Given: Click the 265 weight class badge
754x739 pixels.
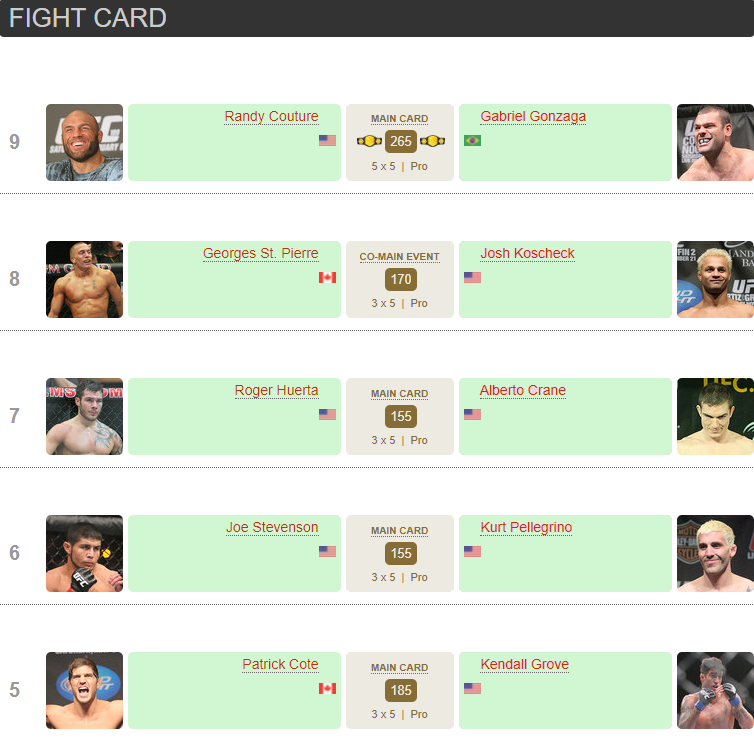Looking at the screenshot, I should [x=401, y=141].
